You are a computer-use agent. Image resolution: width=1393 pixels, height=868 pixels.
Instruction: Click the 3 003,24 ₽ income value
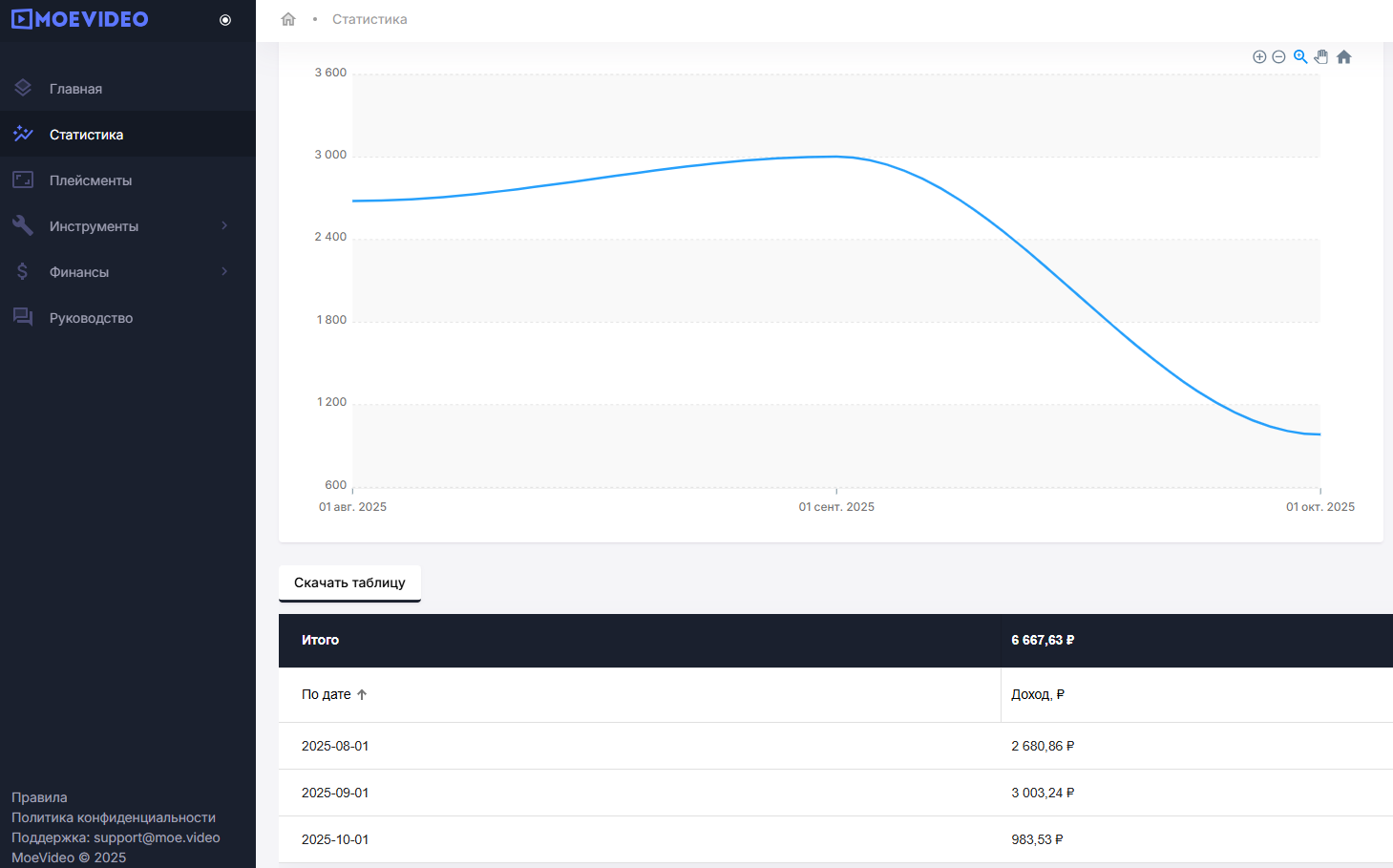point(1043,793)
